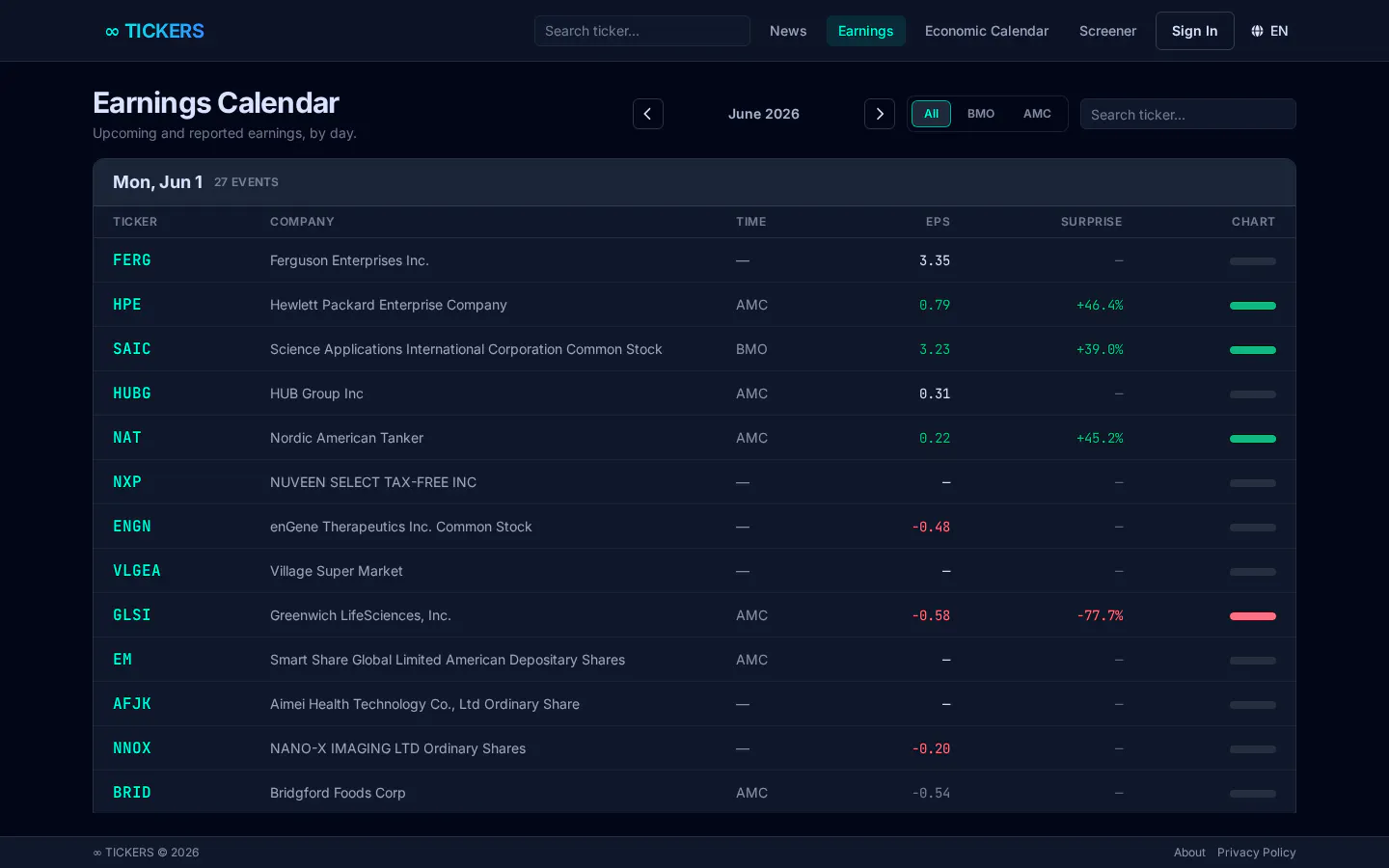Image resolution: width=1389 pixels, height=868 pixels.
Task: Open the HUBG ticker link
Action: (132, 393)
